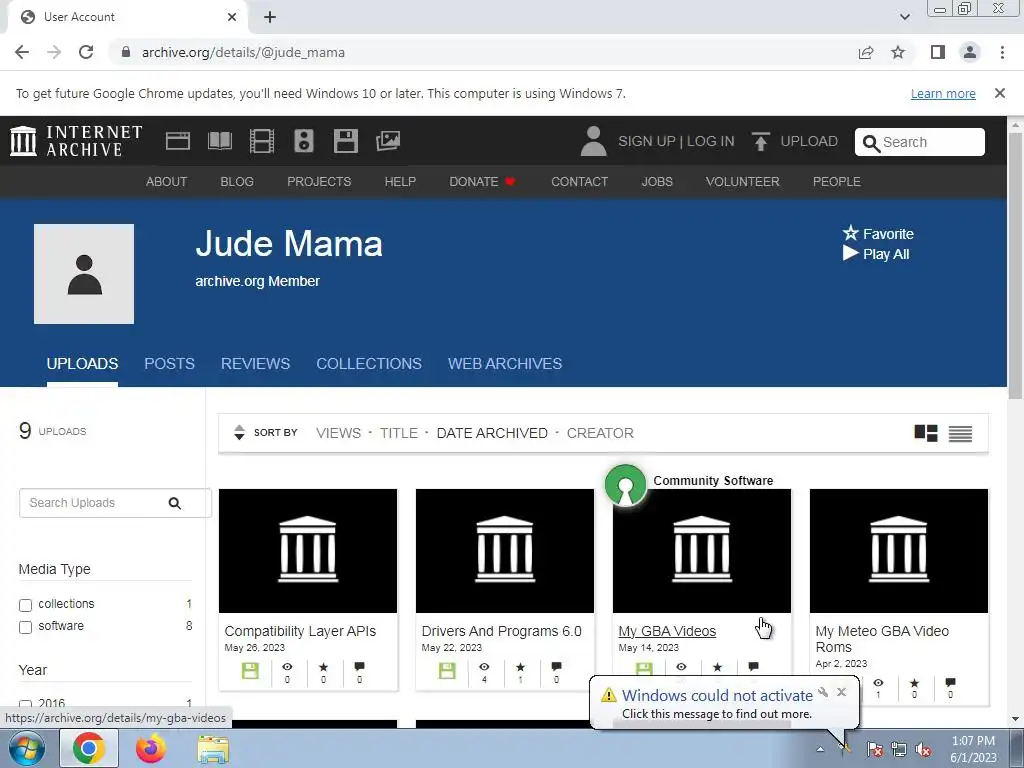Sort uploads by Views
Viewport: 1024px width, 768px height.
(338, 433)
